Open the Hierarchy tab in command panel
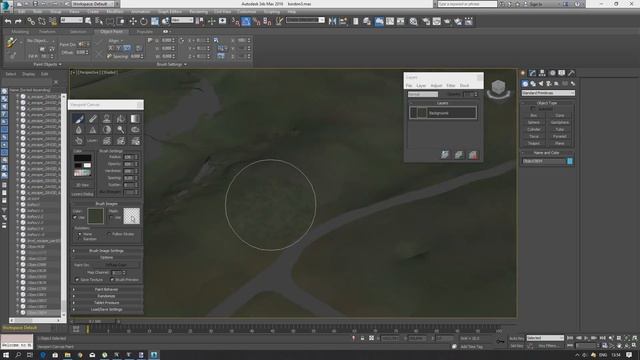The image size is (640, 360). tap(542, 73)
